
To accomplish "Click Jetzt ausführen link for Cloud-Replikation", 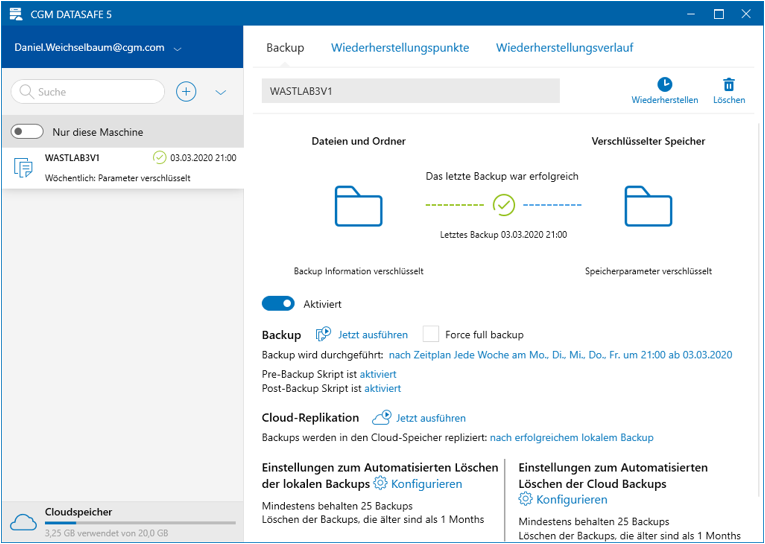I will pyautogui.click(x=431, y=418).
